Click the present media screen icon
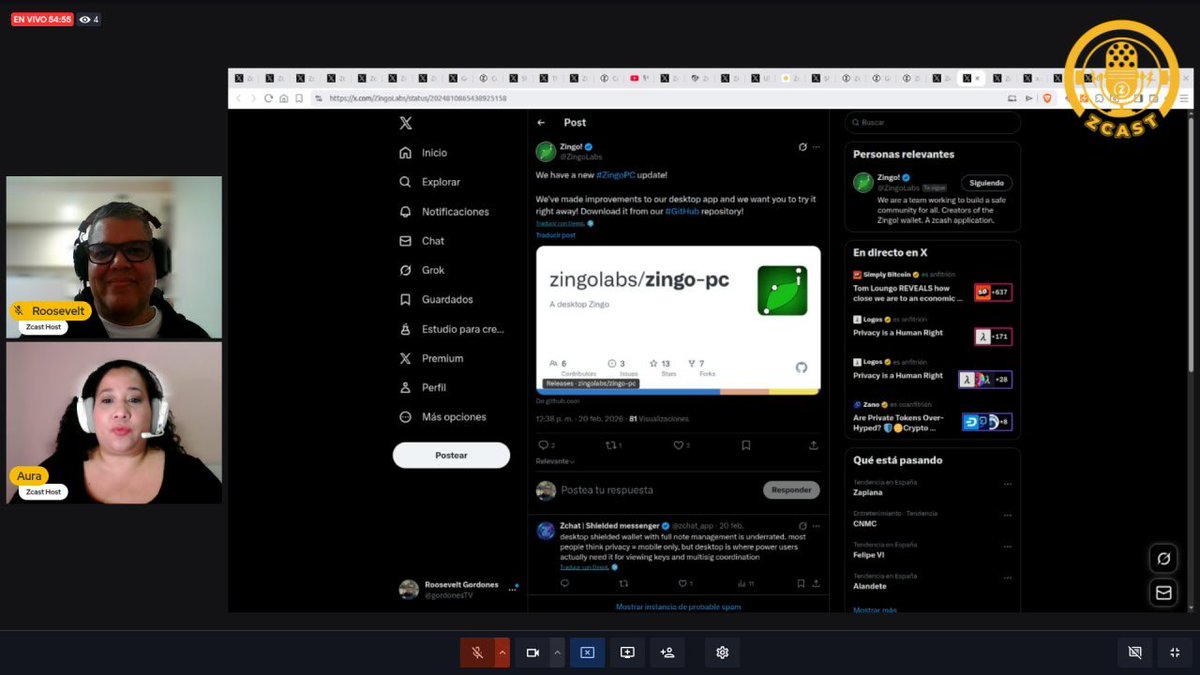Image resolution: width=1200 pixels, height=675 pixels. (x=627, y=653)
